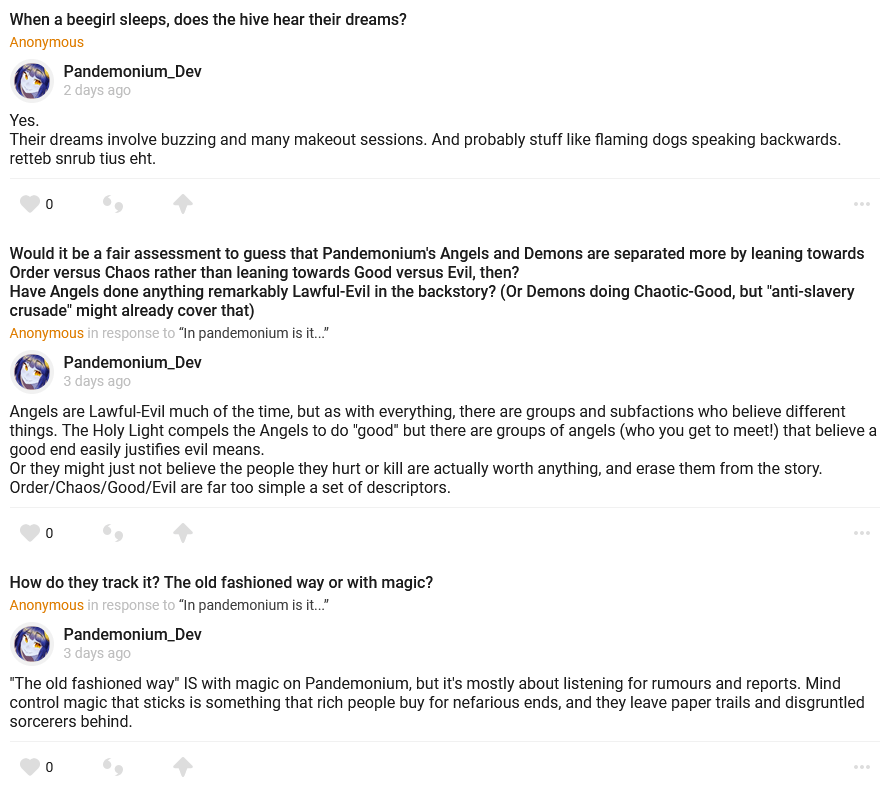Like the Angels Lawful-Evil answer
This screenshot has width=890, height=787.
(30, 533)
